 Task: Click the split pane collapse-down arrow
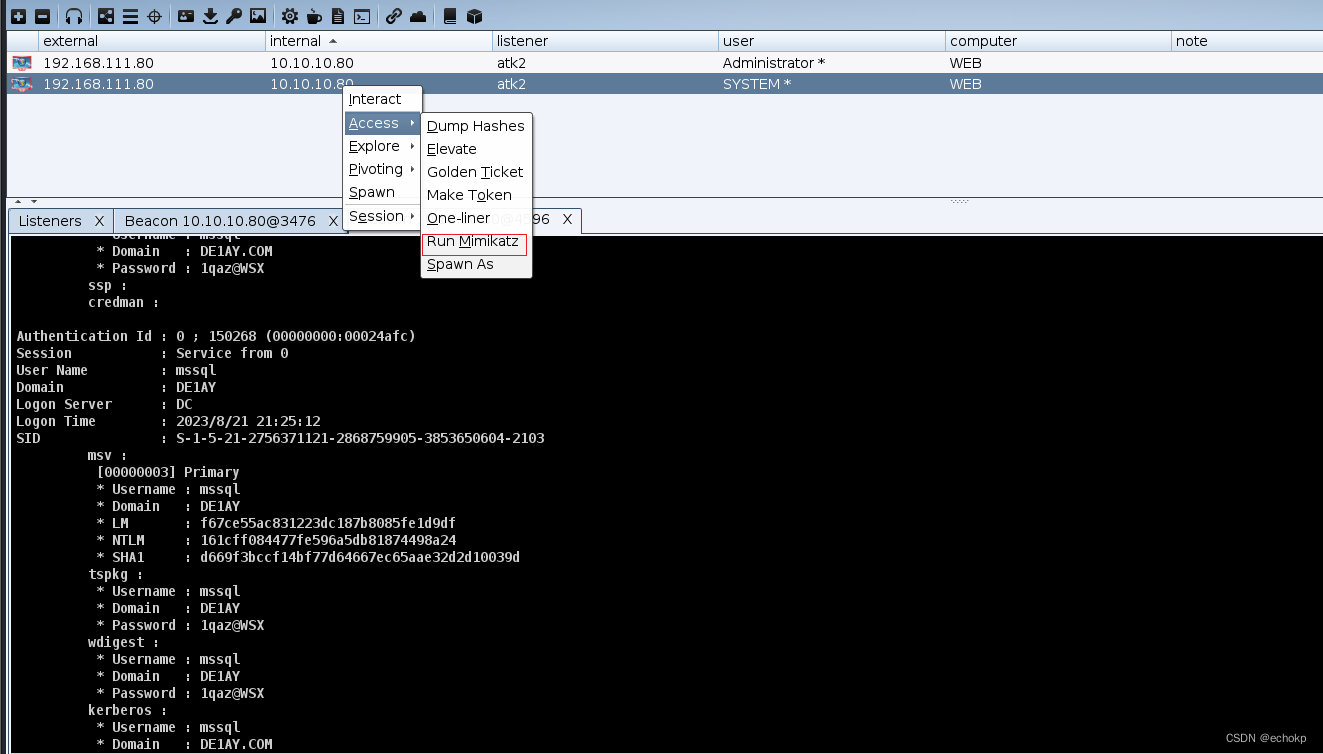(33, 202)
